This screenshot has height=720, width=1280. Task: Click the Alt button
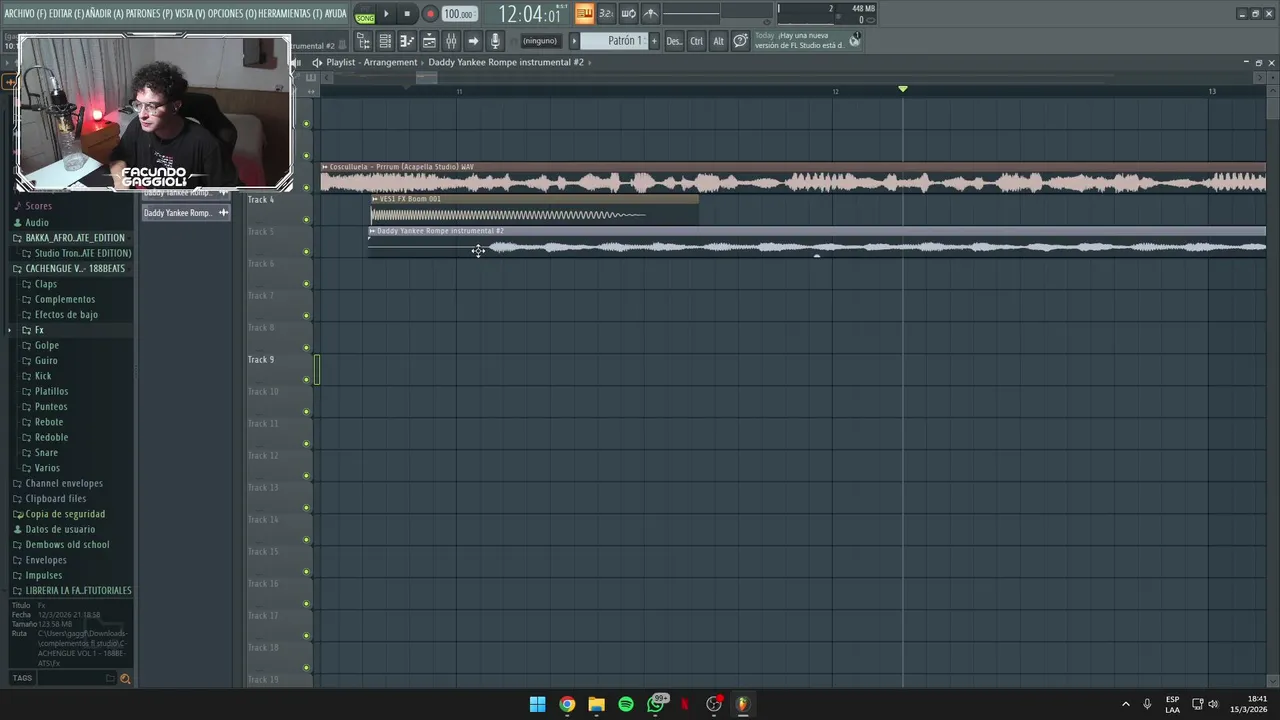coord(718,41)
